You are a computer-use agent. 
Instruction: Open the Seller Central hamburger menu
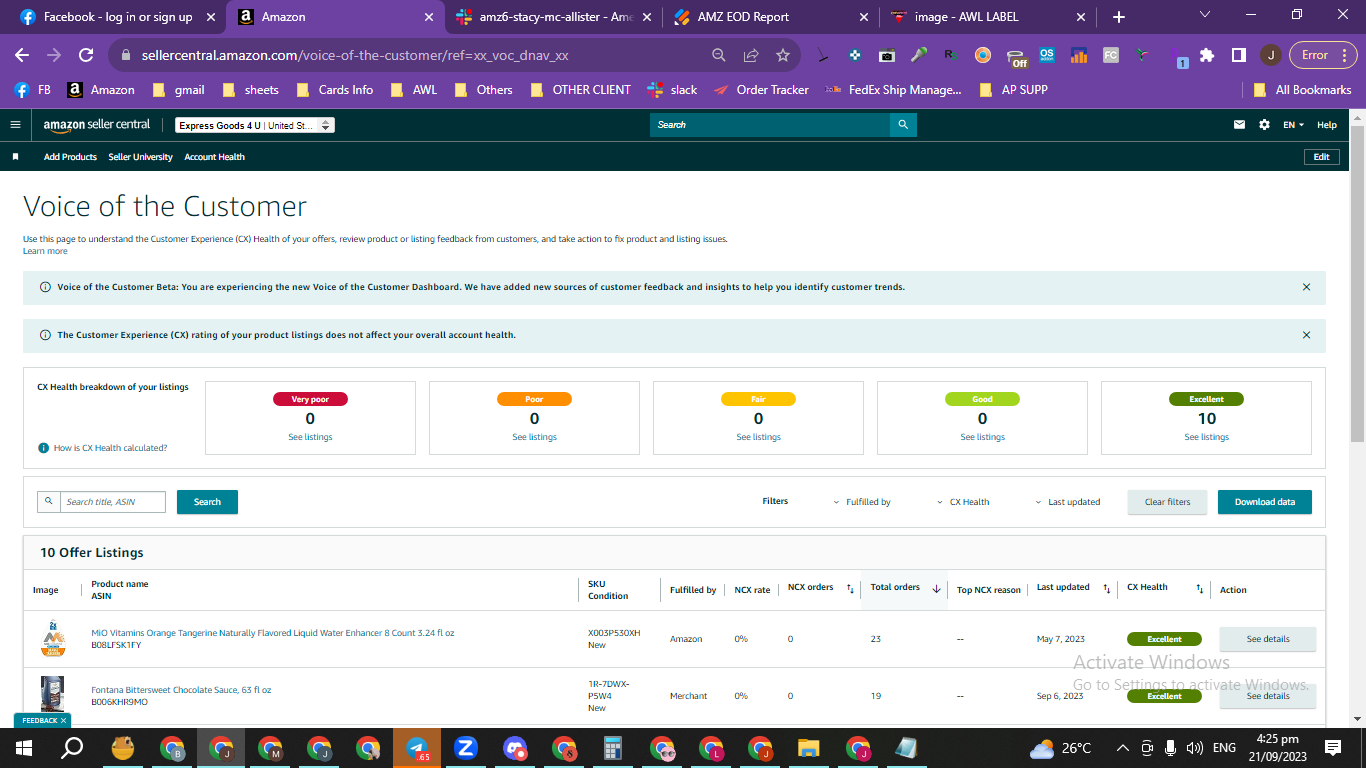tap(15, 125)
